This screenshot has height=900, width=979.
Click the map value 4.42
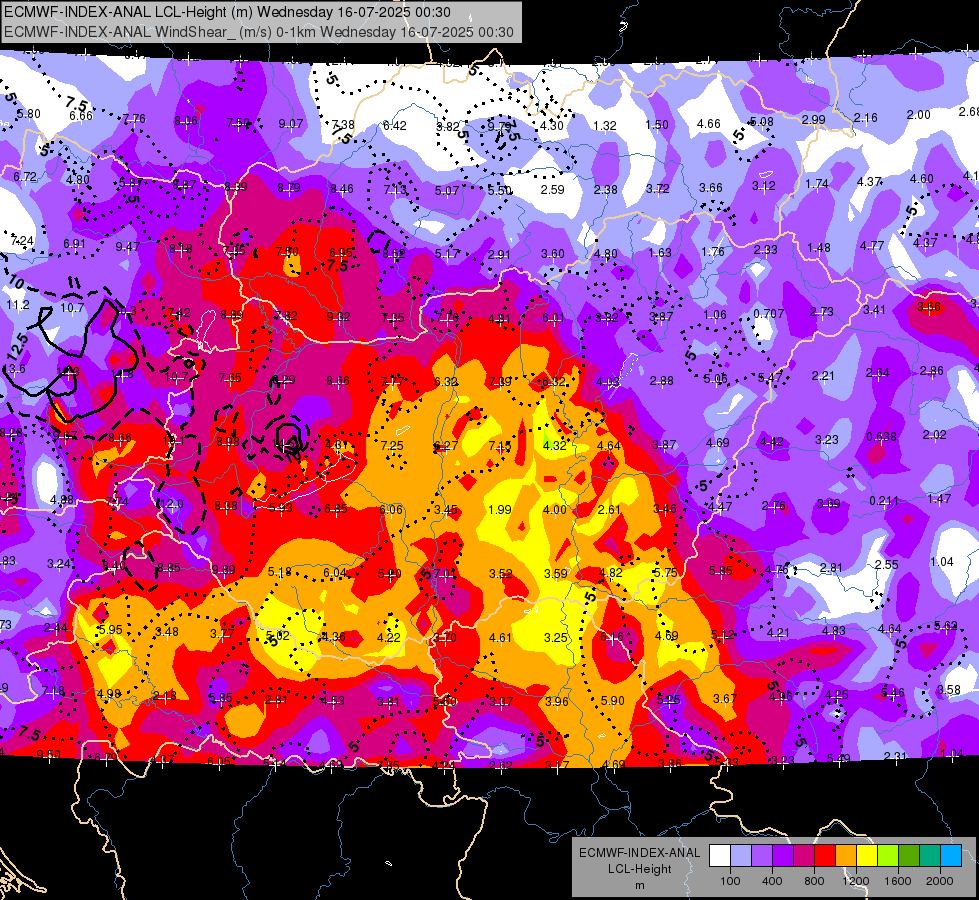(x=771, y=442)
